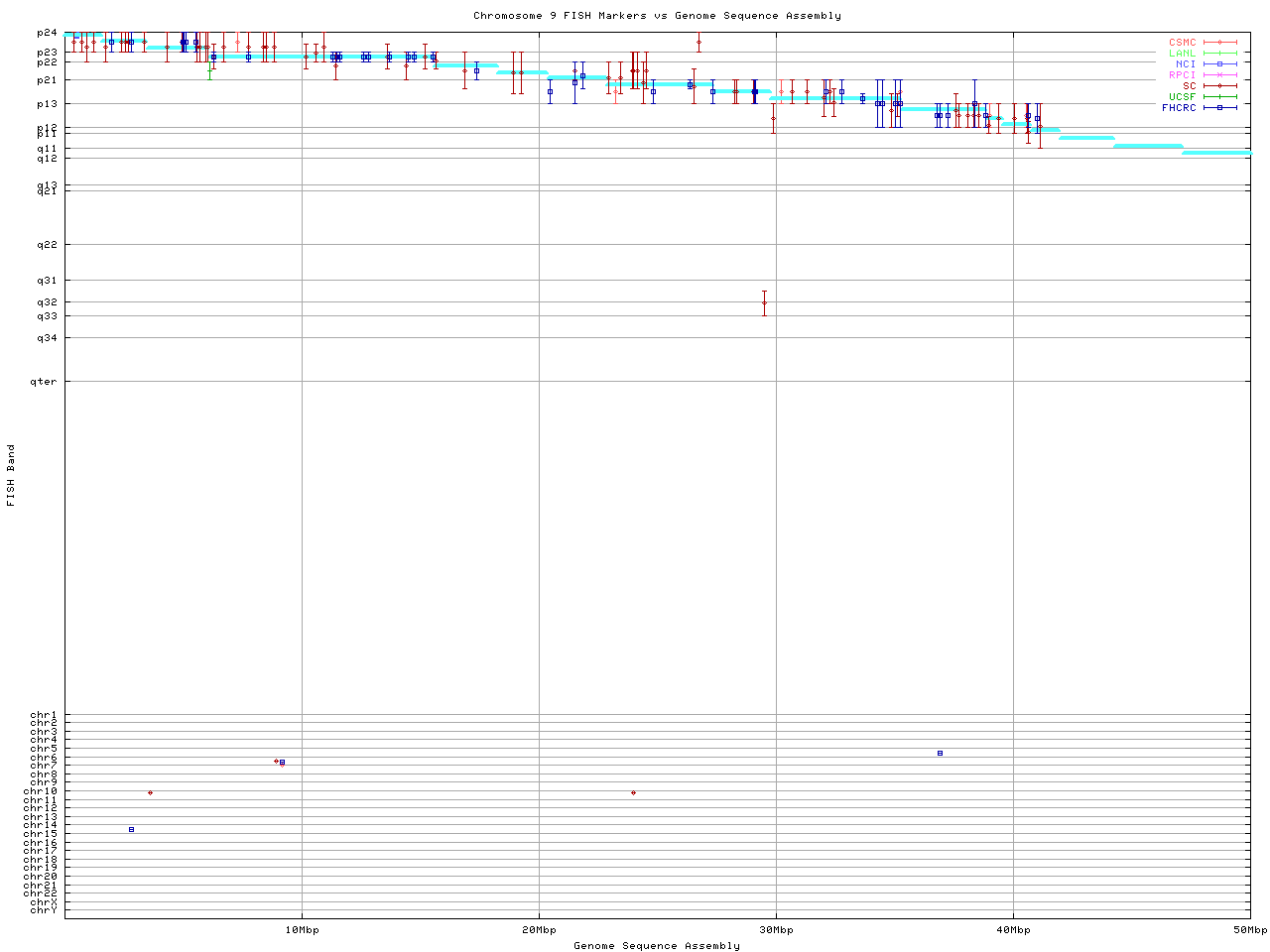Select the RPCI legend label
This screenshot has height=952, width=1270.
pyautogui.click(x=1182, y=75)
